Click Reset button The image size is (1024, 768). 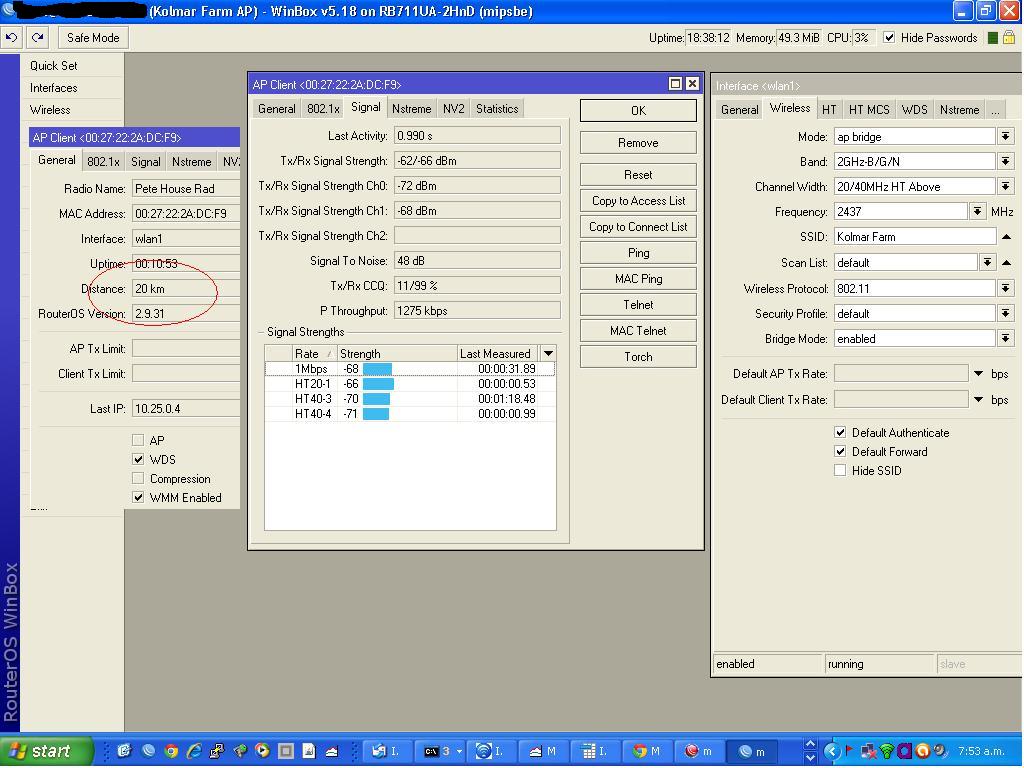point(638,175)
